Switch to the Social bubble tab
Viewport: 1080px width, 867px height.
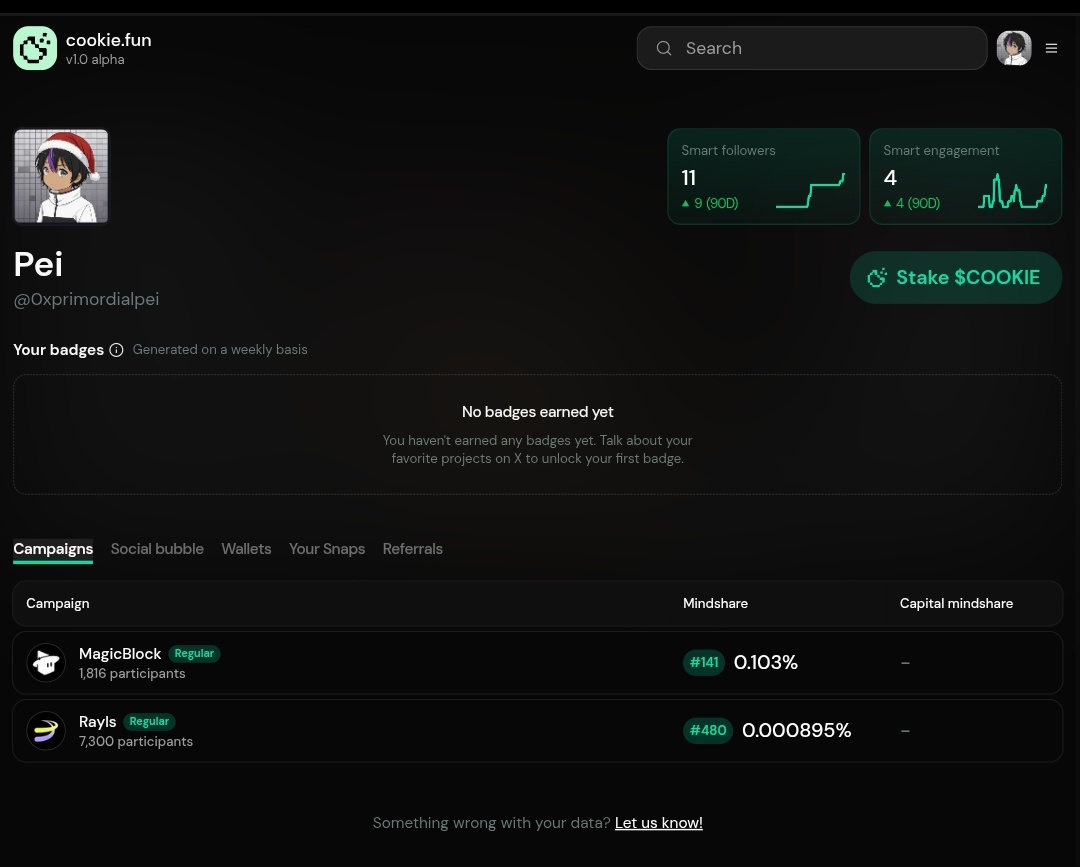pyautogui.click(x=157, y=549)
